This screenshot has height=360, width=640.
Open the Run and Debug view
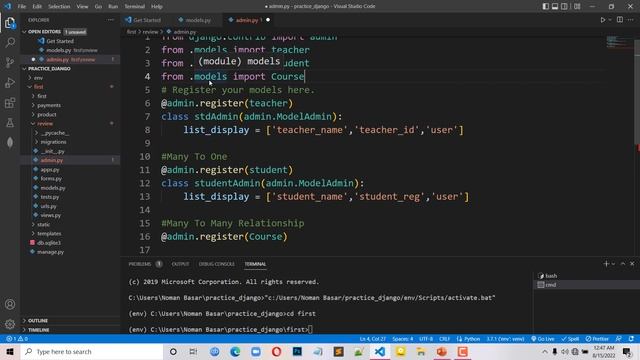tap(10, 82)
